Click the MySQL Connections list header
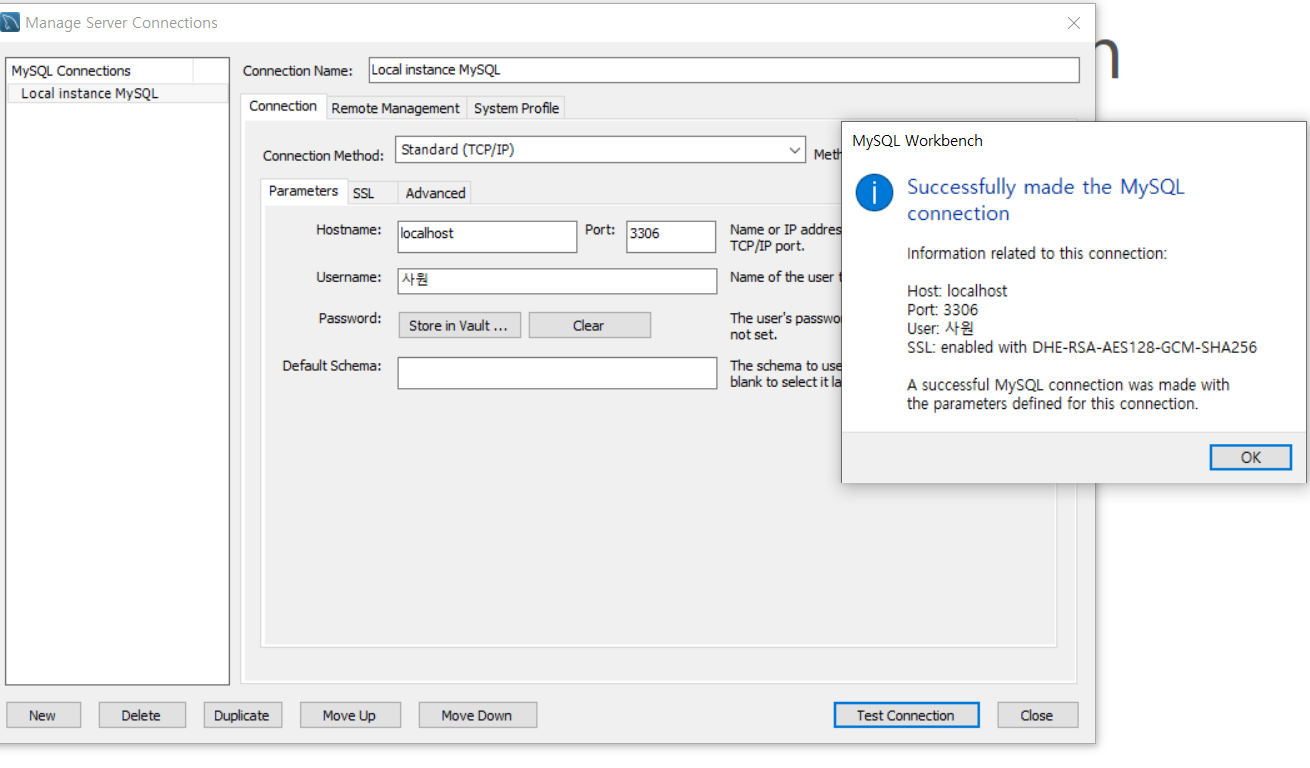This screenshot has height=768, width=1310. tap(100, 71)
